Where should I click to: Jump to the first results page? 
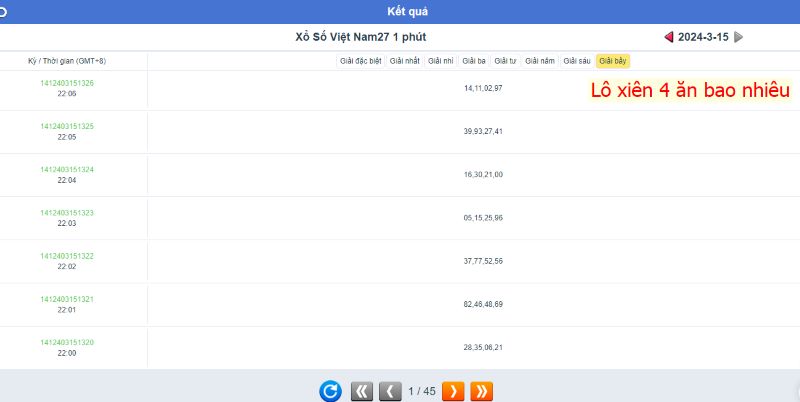click(362, 391)
